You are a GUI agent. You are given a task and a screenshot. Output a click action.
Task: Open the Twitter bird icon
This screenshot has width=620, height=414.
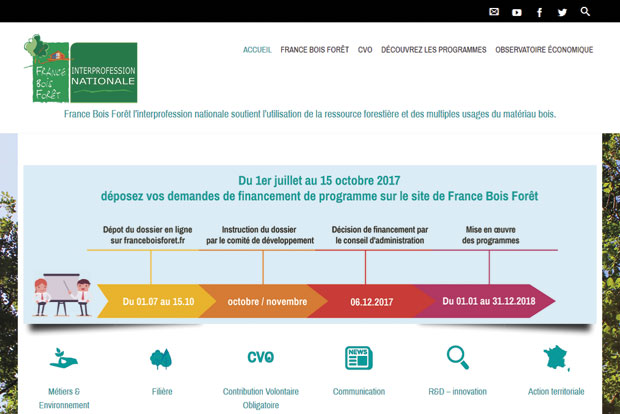(x=562, y=13)
